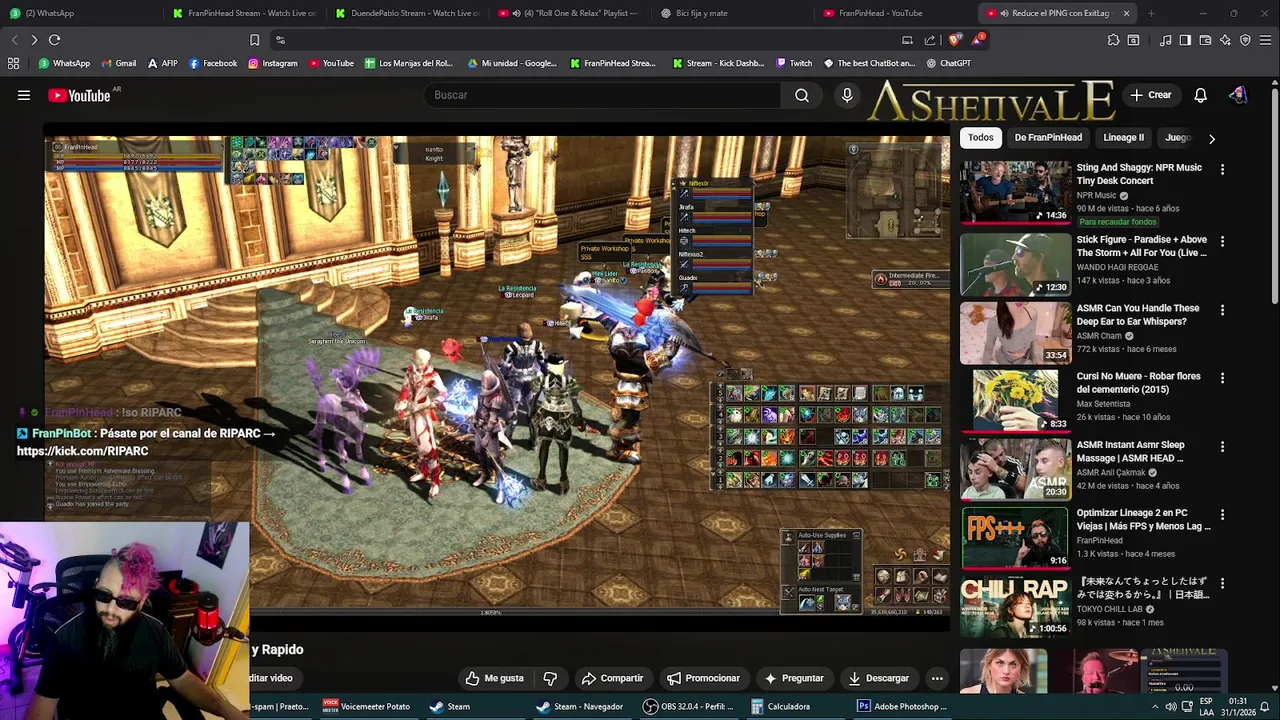
Task: Open the apps grid in bookmarks bar
Action: coord(13,63)
